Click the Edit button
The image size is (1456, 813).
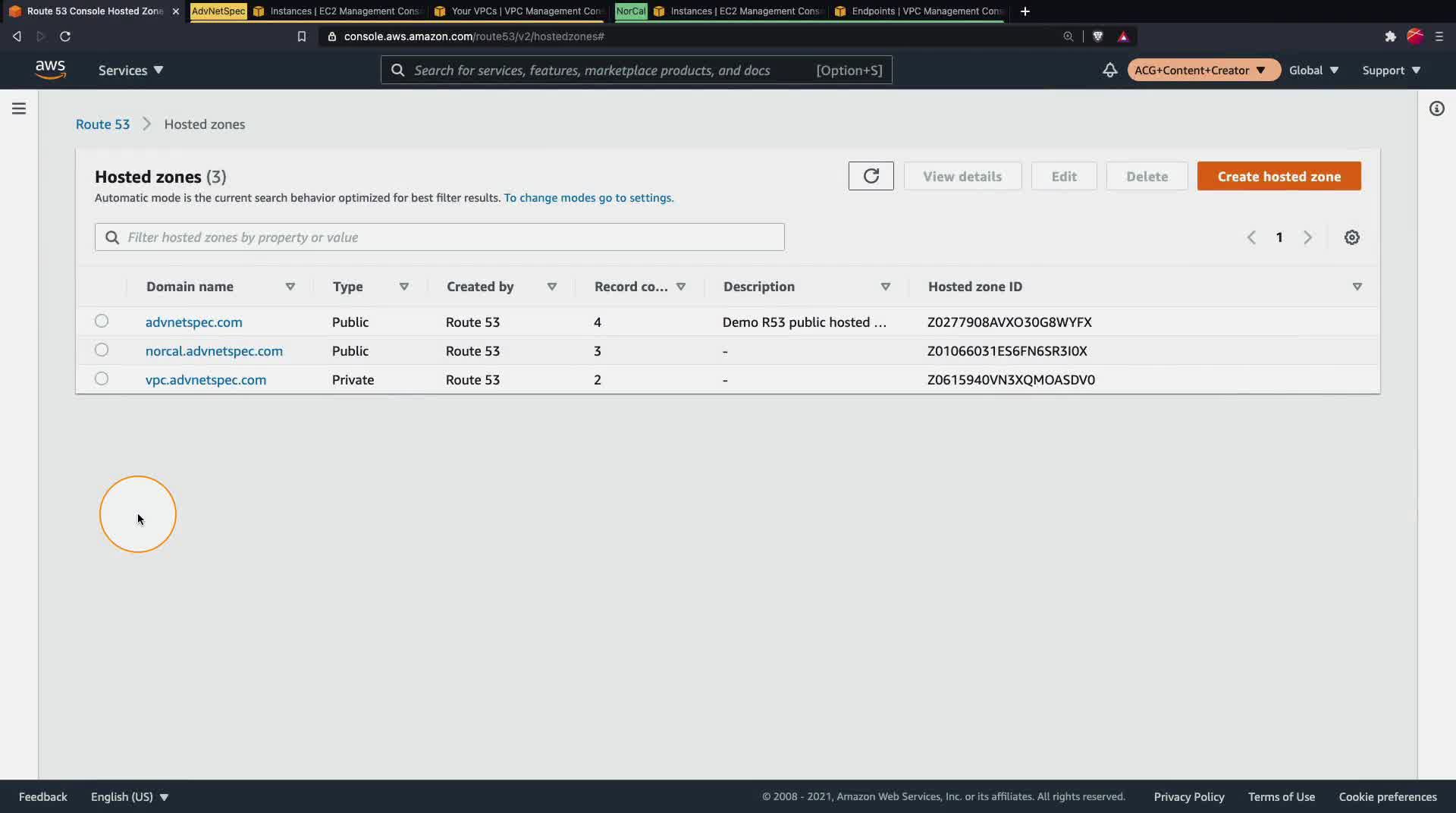click(1064, 176)
